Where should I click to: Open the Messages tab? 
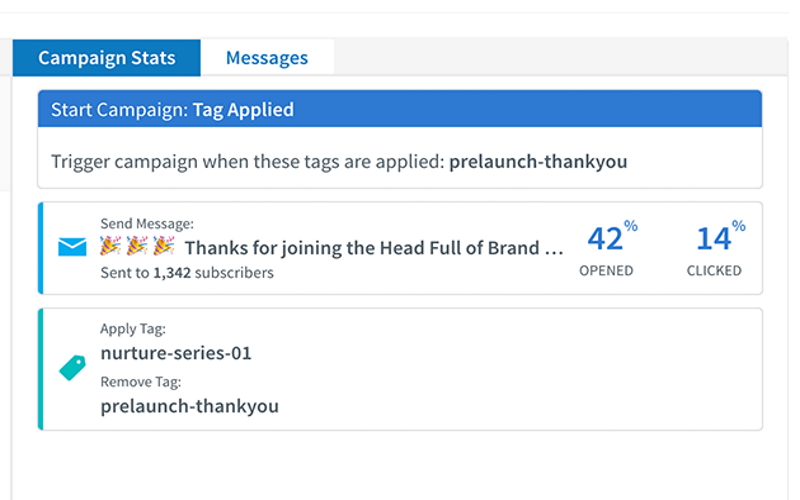click(x=266, y=58)
